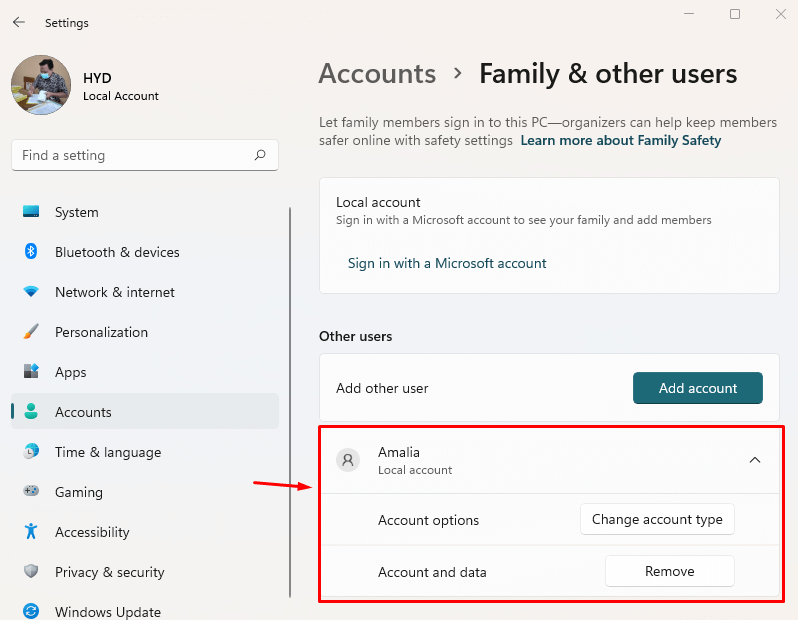Follow Learn more about Family Safety link

(620, 141)
